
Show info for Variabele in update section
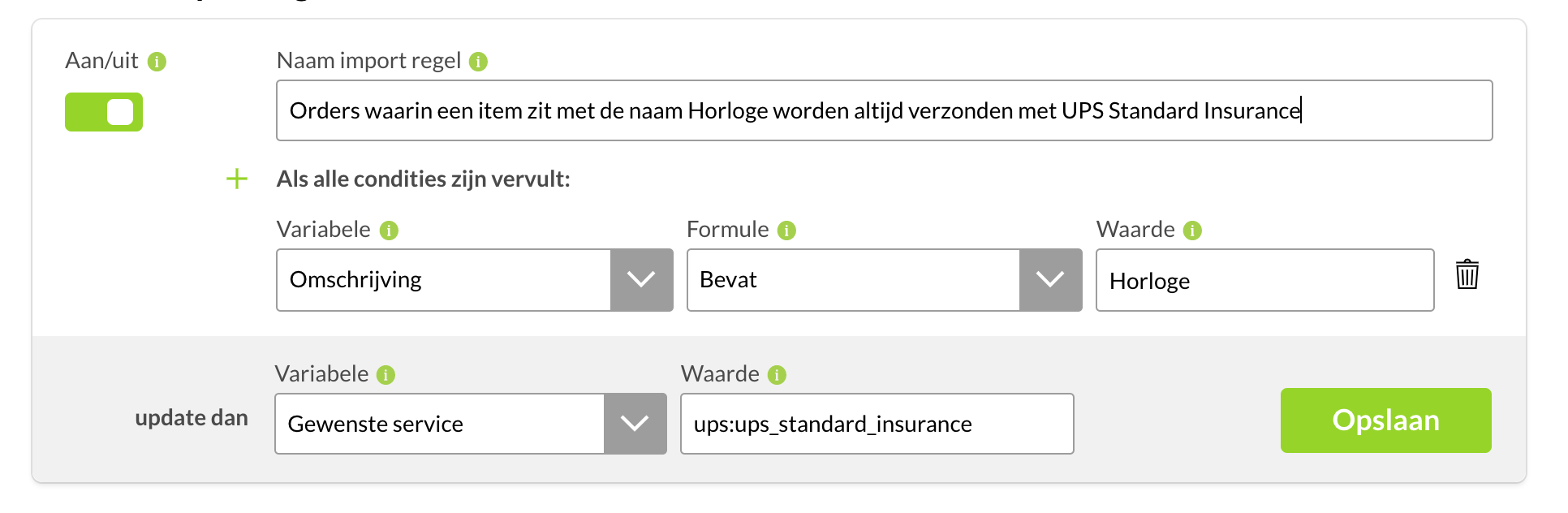[386, 375]
